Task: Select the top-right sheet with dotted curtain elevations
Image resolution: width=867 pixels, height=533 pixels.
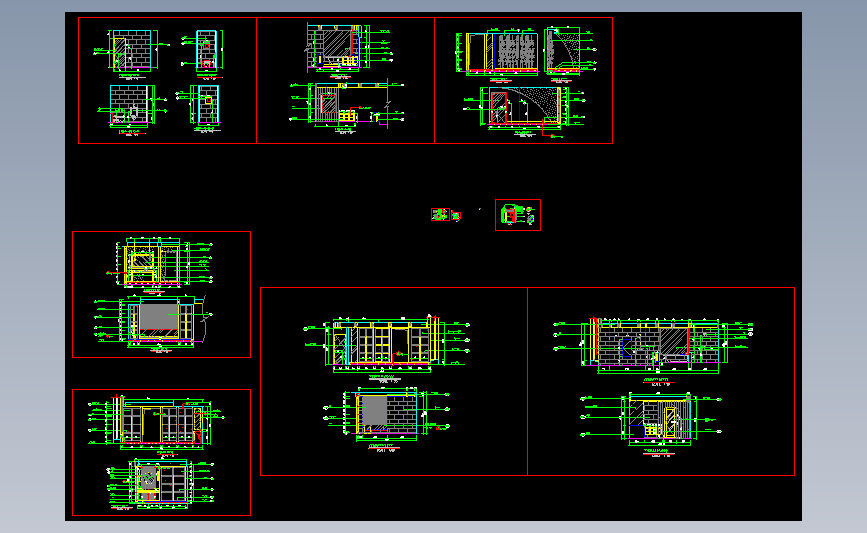Action: coord(524,81)
